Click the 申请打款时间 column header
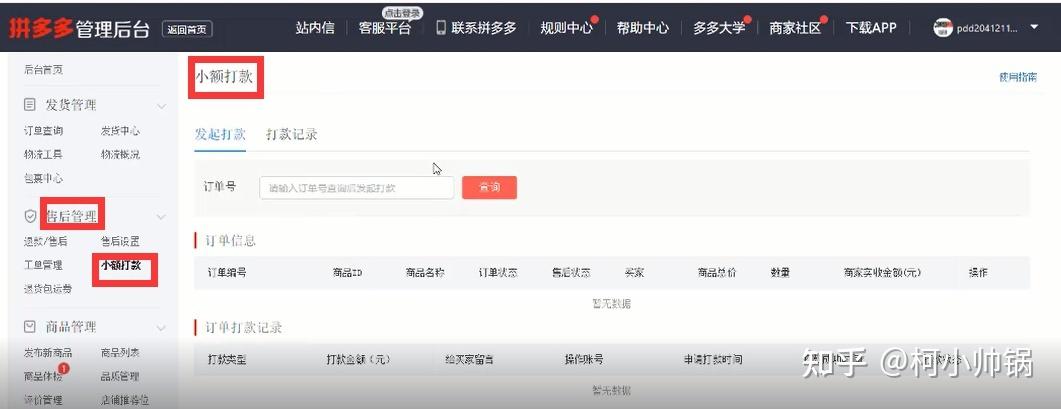 click(x=713, y=360)
